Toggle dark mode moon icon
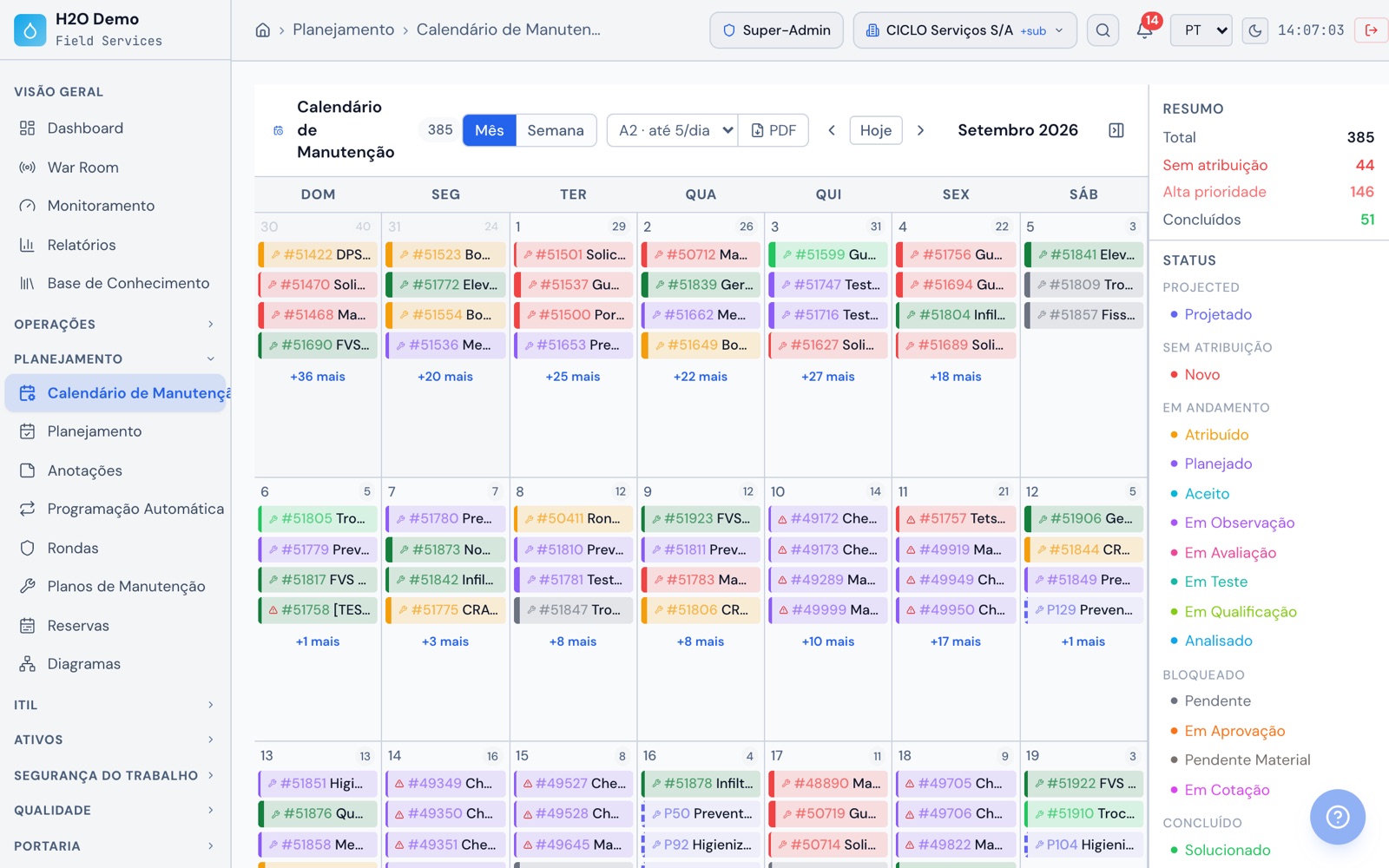The height and width of the screenshot is (868, 1389). tap(1254, 30)
